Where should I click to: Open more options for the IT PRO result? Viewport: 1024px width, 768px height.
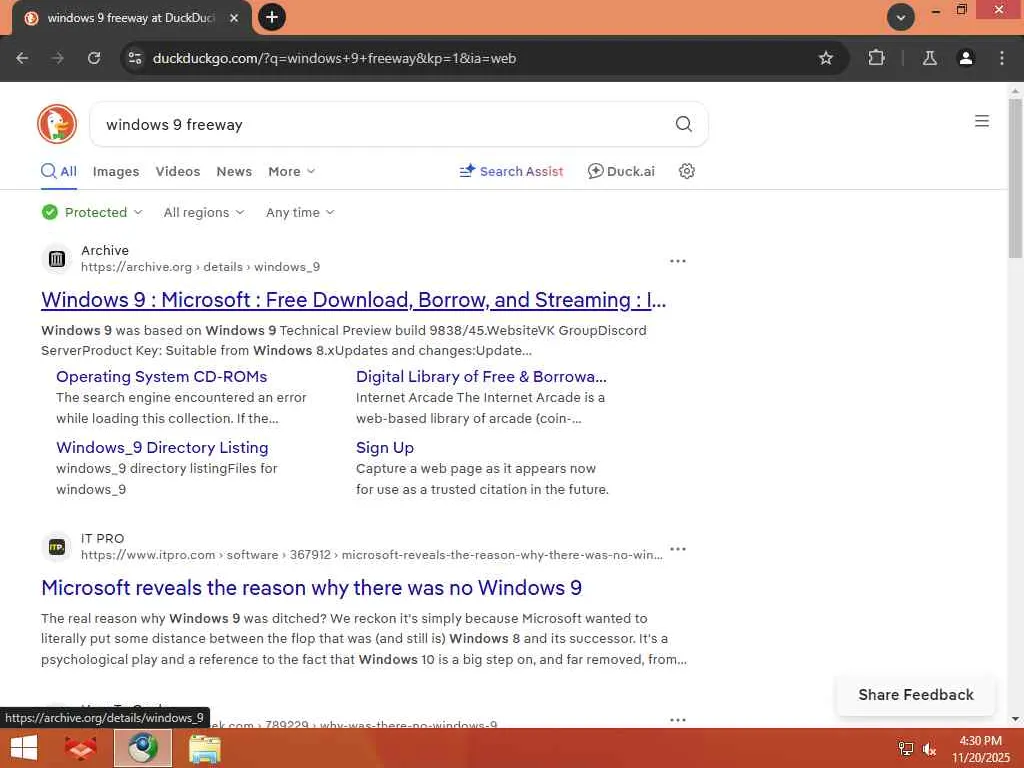click(x=678, y=549)
